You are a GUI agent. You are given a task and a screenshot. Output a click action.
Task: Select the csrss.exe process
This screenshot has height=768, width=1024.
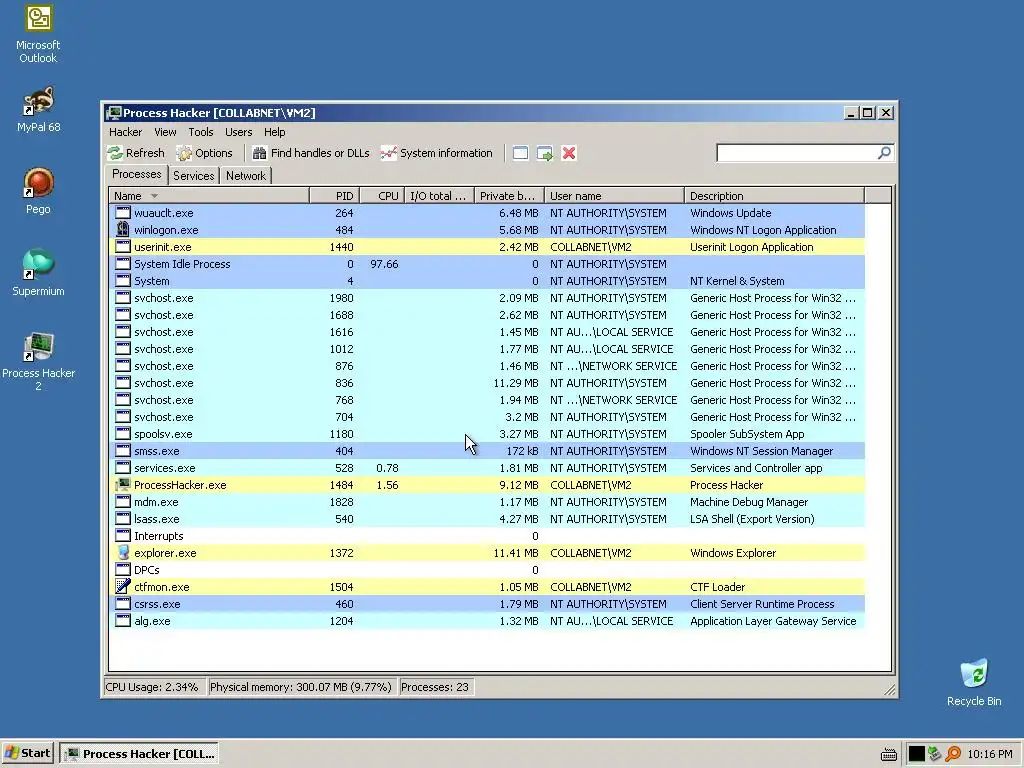point(487,603)
